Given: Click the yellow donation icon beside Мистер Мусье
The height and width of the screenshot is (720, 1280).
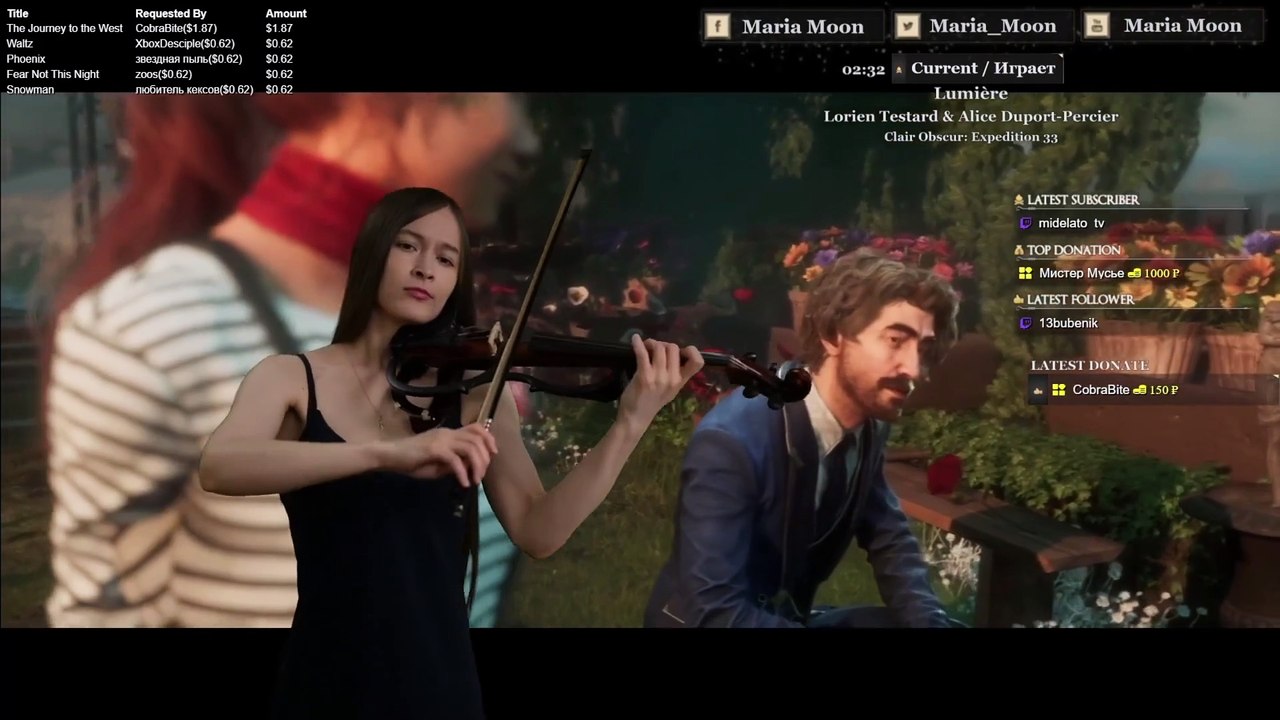Looking at the screenshot, I should 1025,273.
